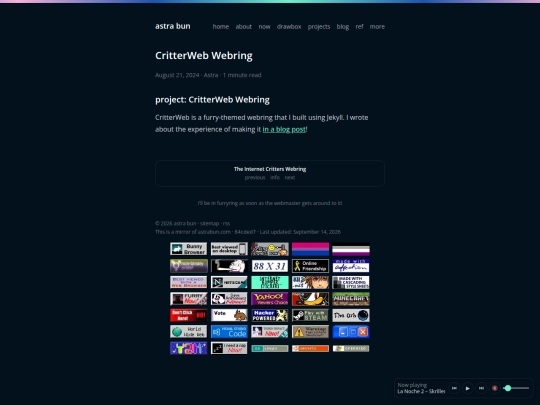
Task: Click the yellow Warning triangle badge
Action: pyautogui.click(x=310, y=332)
